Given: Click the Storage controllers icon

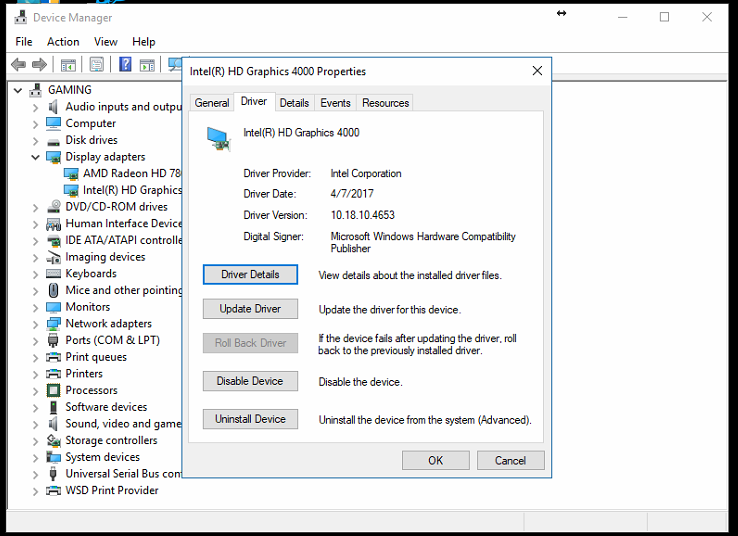Looking at the screenshot, I should [x=54, y=440].
